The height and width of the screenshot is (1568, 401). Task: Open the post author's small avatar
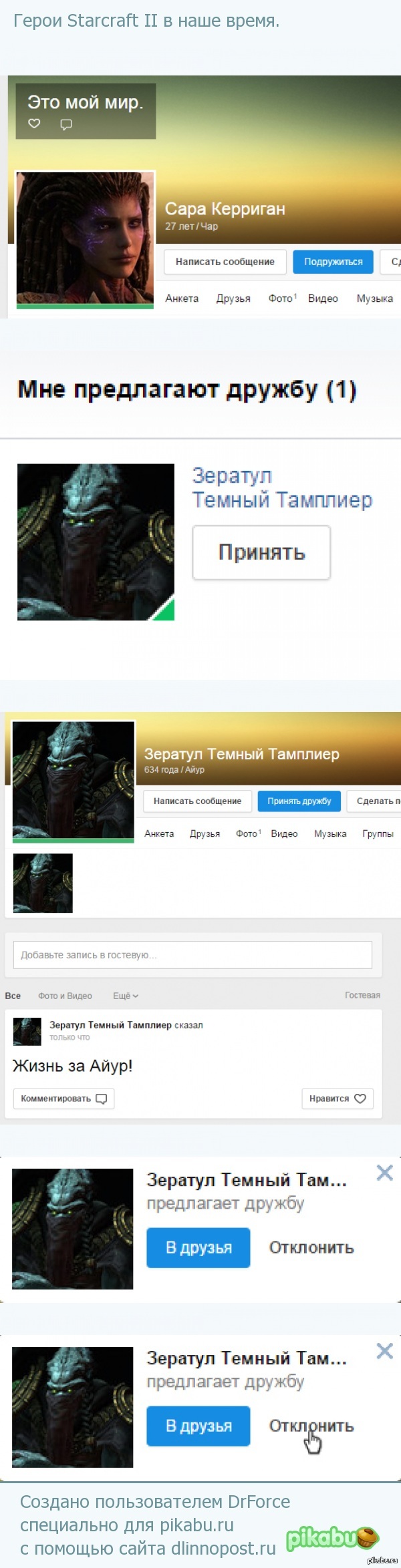(27, 1031)
